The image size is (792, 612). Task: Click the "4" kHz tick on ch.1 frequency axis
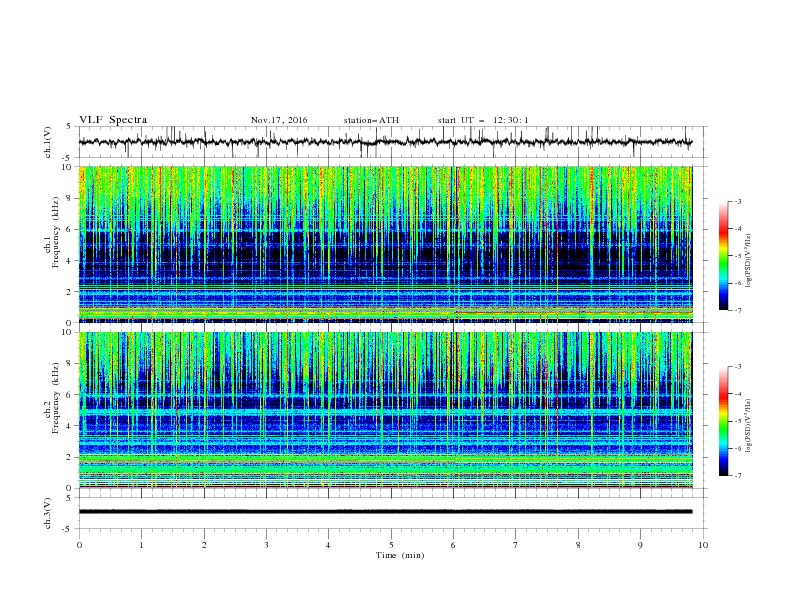pos(71,261)
